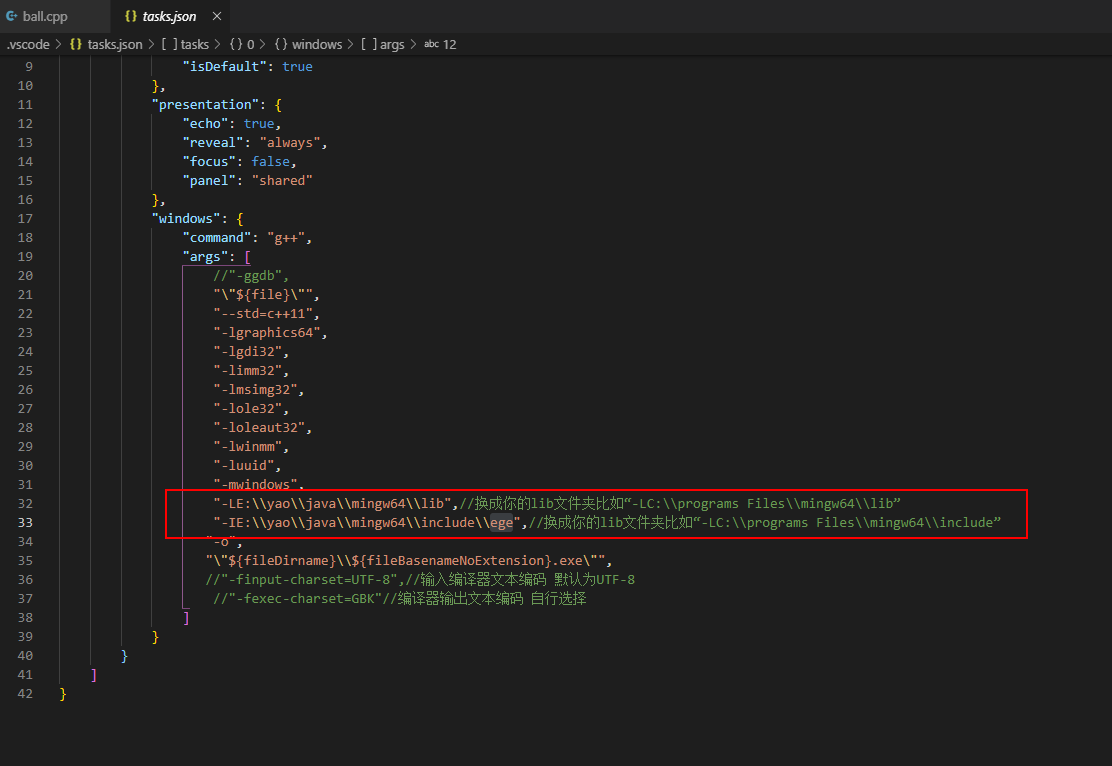Click the args item in the breadcrumb bar
This screenshot has height=766, width=1112.
pos(392,44)
